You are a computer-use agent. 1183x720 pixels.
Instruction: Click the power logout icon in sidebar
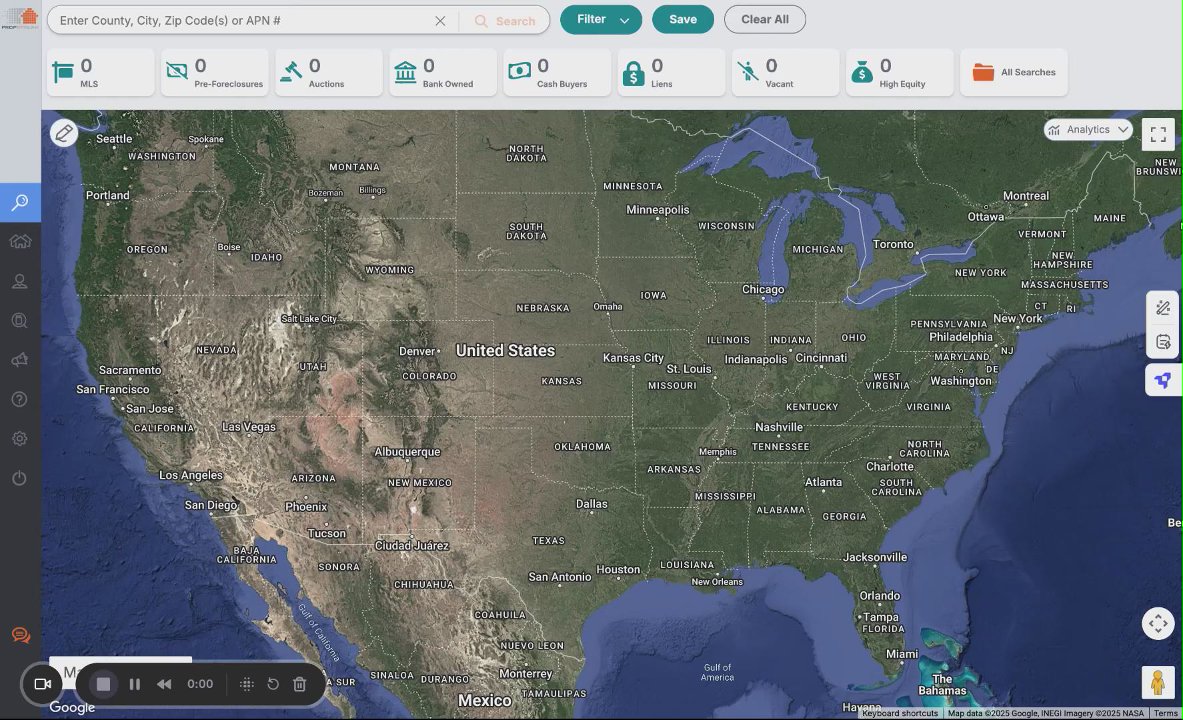pyautogui.click(x=20, y=478)
